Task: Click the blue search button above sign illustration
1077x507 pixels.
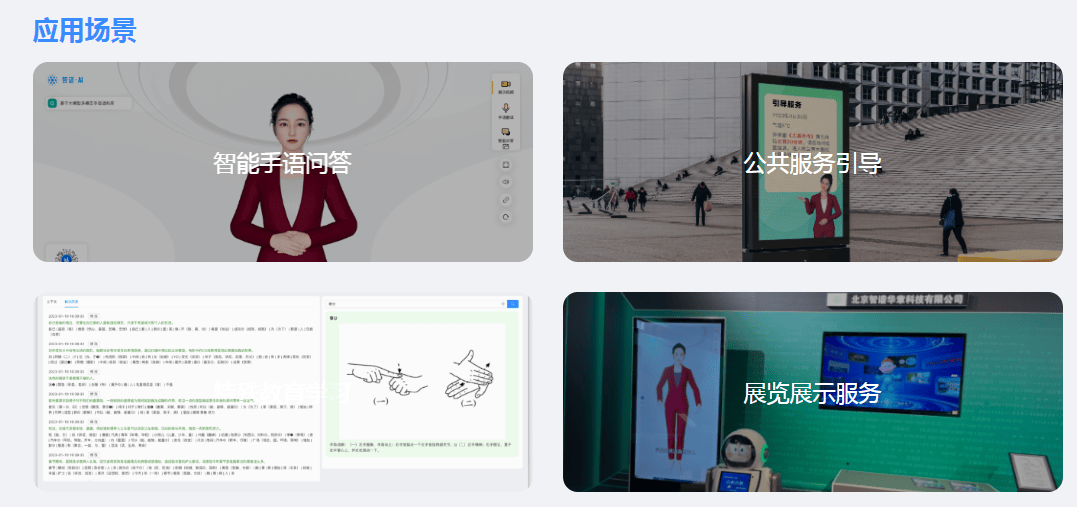Action: pyautogui.click(x=513, y=303)
